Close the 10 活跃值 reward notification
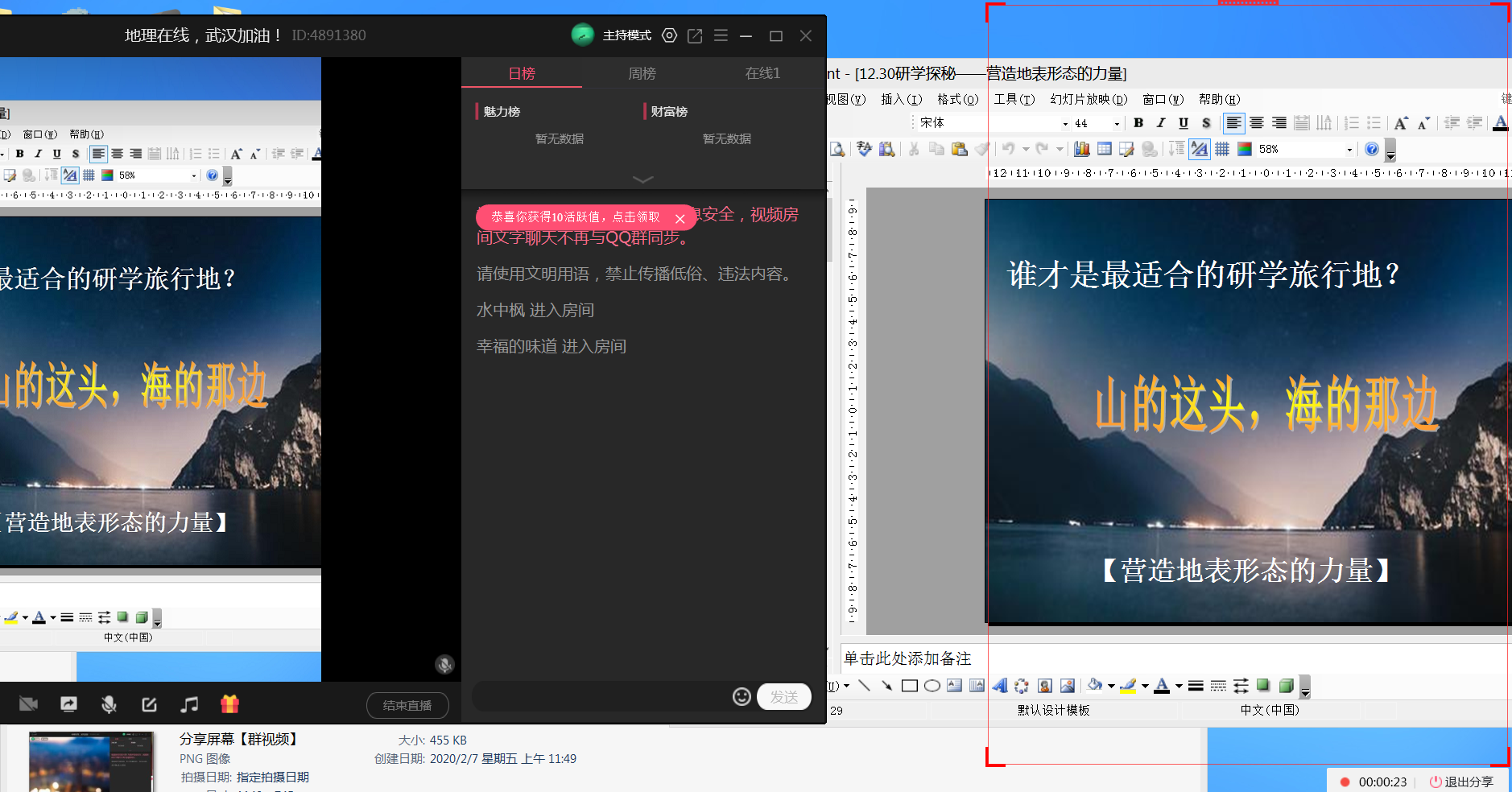The height and width of the screenshot is (792, 1512). coord(680,218)
